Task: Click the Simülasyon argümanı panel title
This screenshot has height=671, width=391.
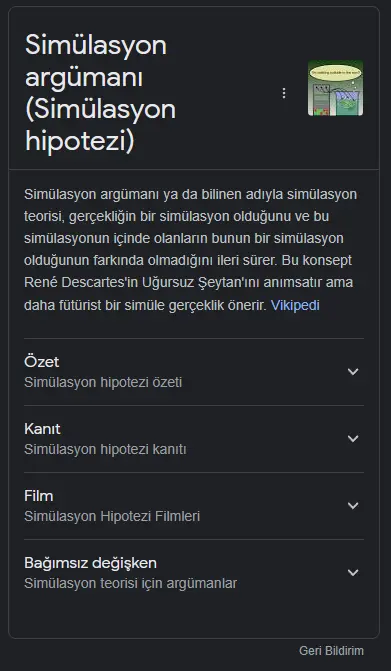Action: (101, 92)
